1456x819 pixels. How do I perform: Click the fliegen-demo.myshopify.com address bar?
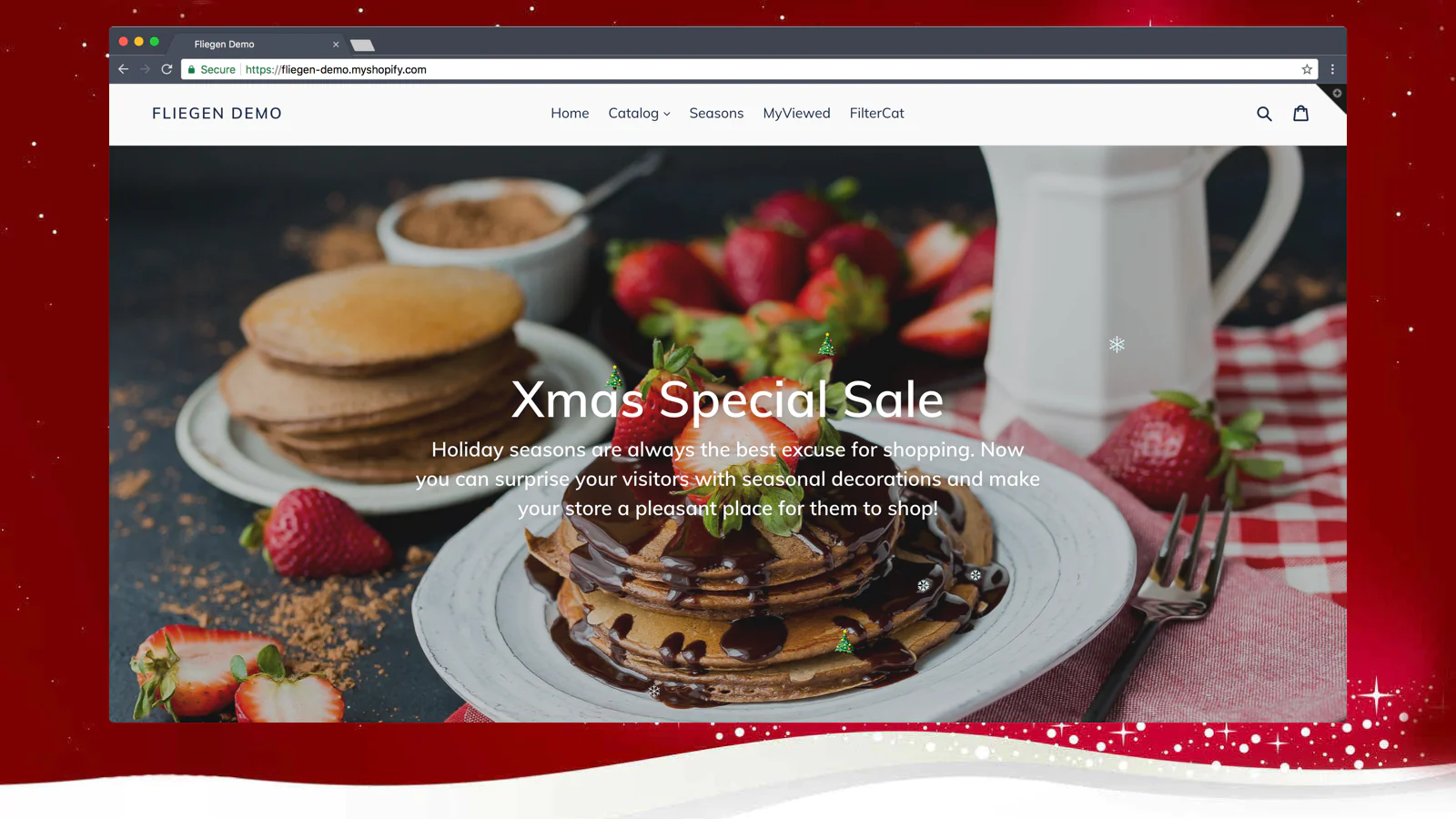[746, 69]
